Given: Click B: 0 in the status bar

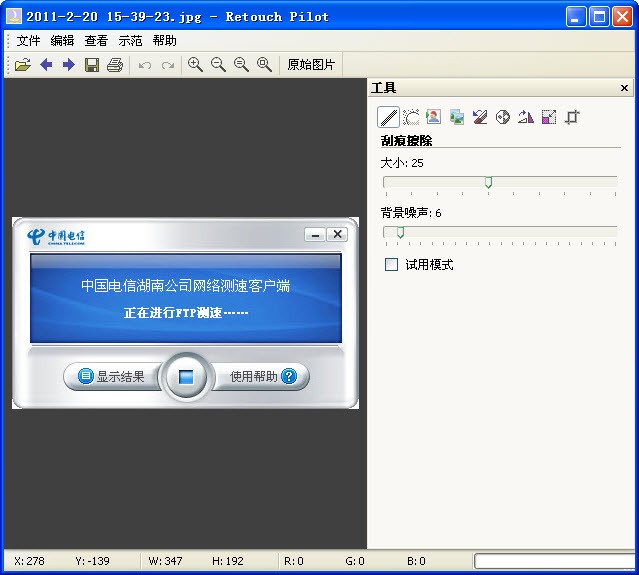Looking at the screenshot, I should [x=416, y=561].
